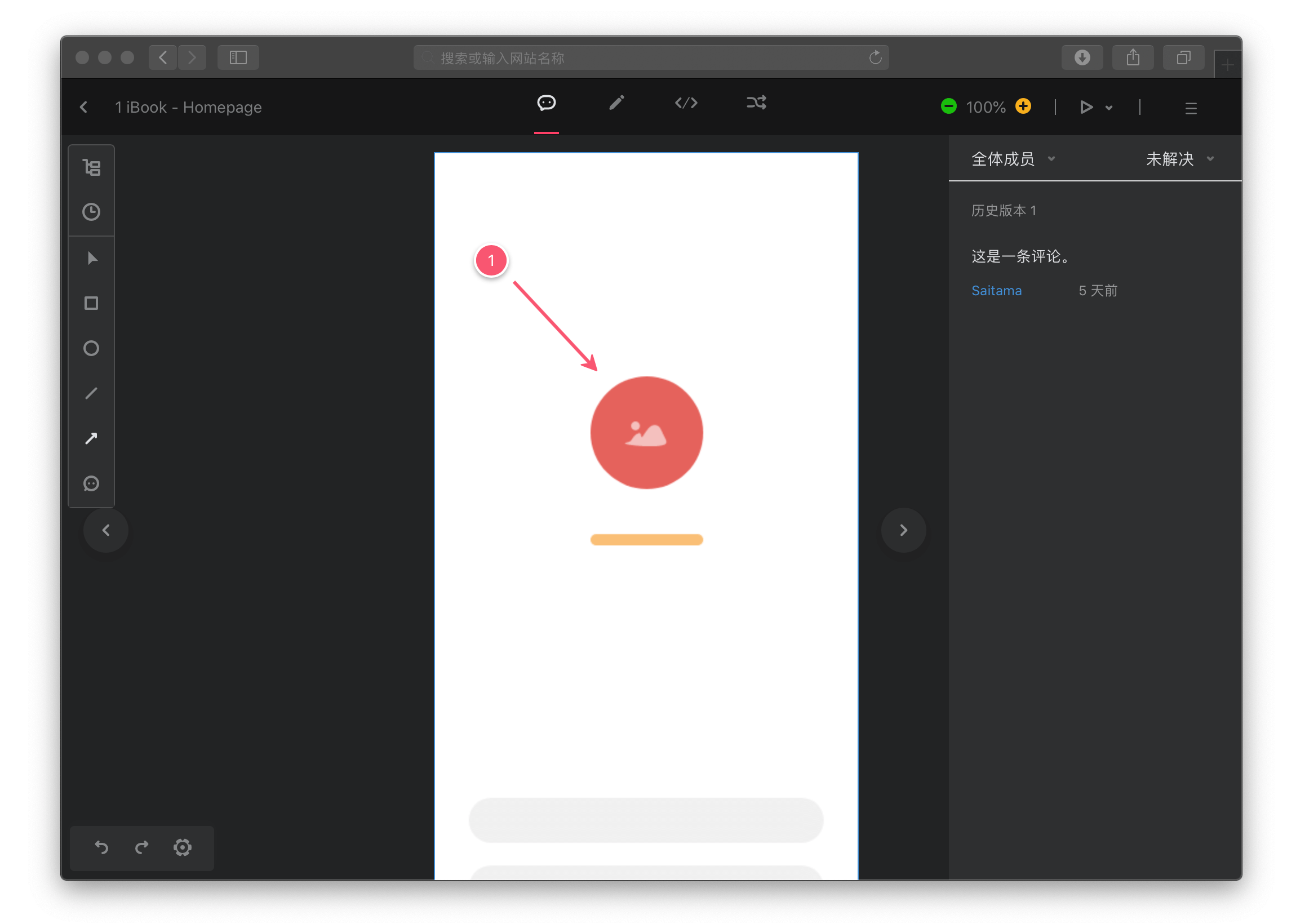The height and width of the screenshot is (924, 1296).
Task: Open the Saitama author link
Action: 996,291
